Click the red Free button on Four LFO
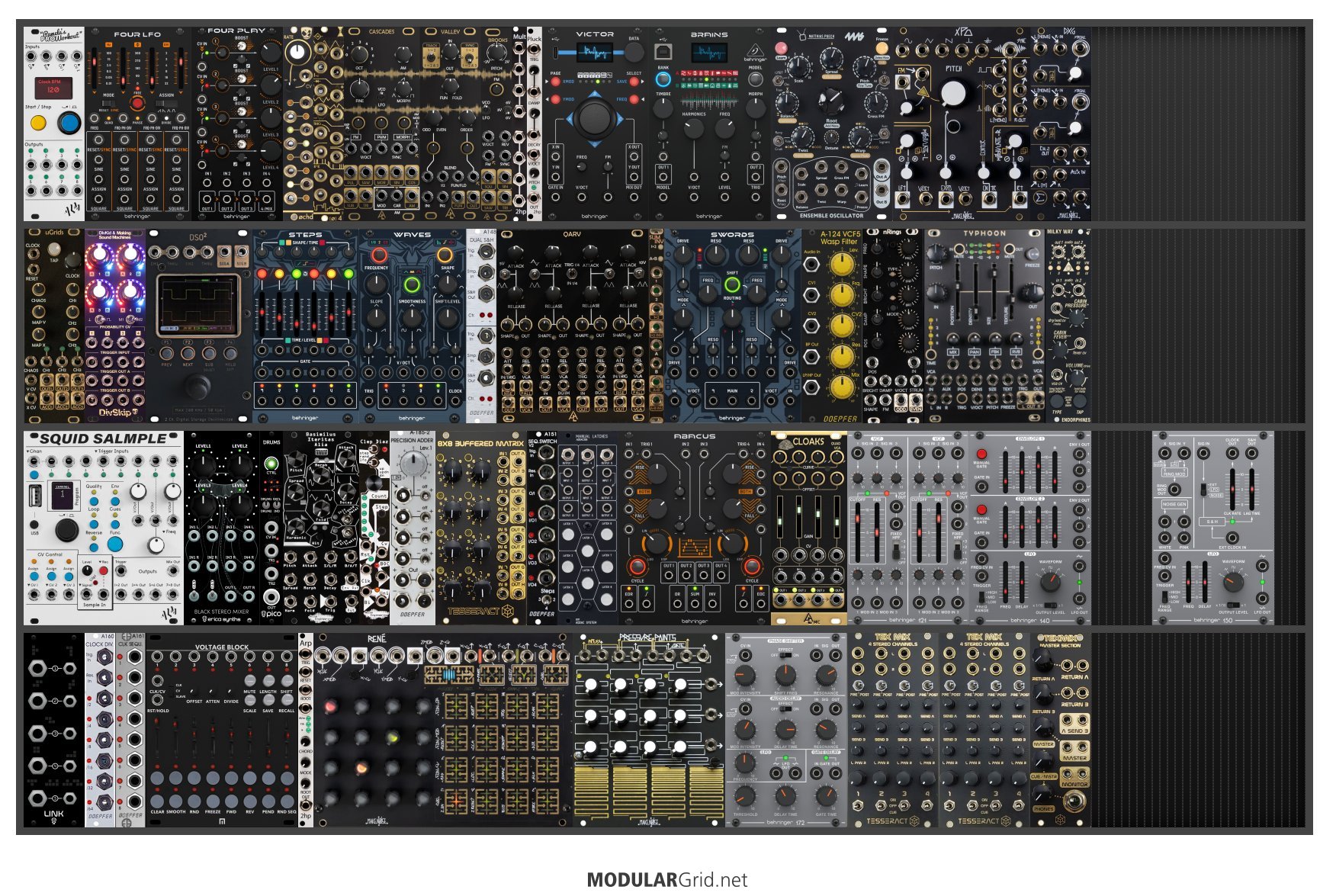The width and height of the screenshot is (1336, 896). (x=137, y=103)
